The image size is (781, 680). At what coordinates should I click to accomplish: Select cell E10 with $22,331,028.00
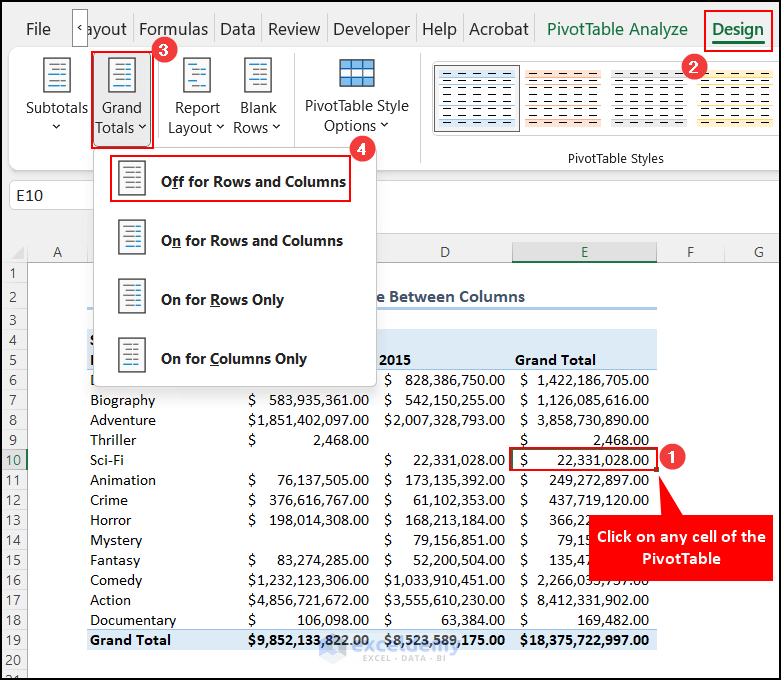click(x=583, y=459)
